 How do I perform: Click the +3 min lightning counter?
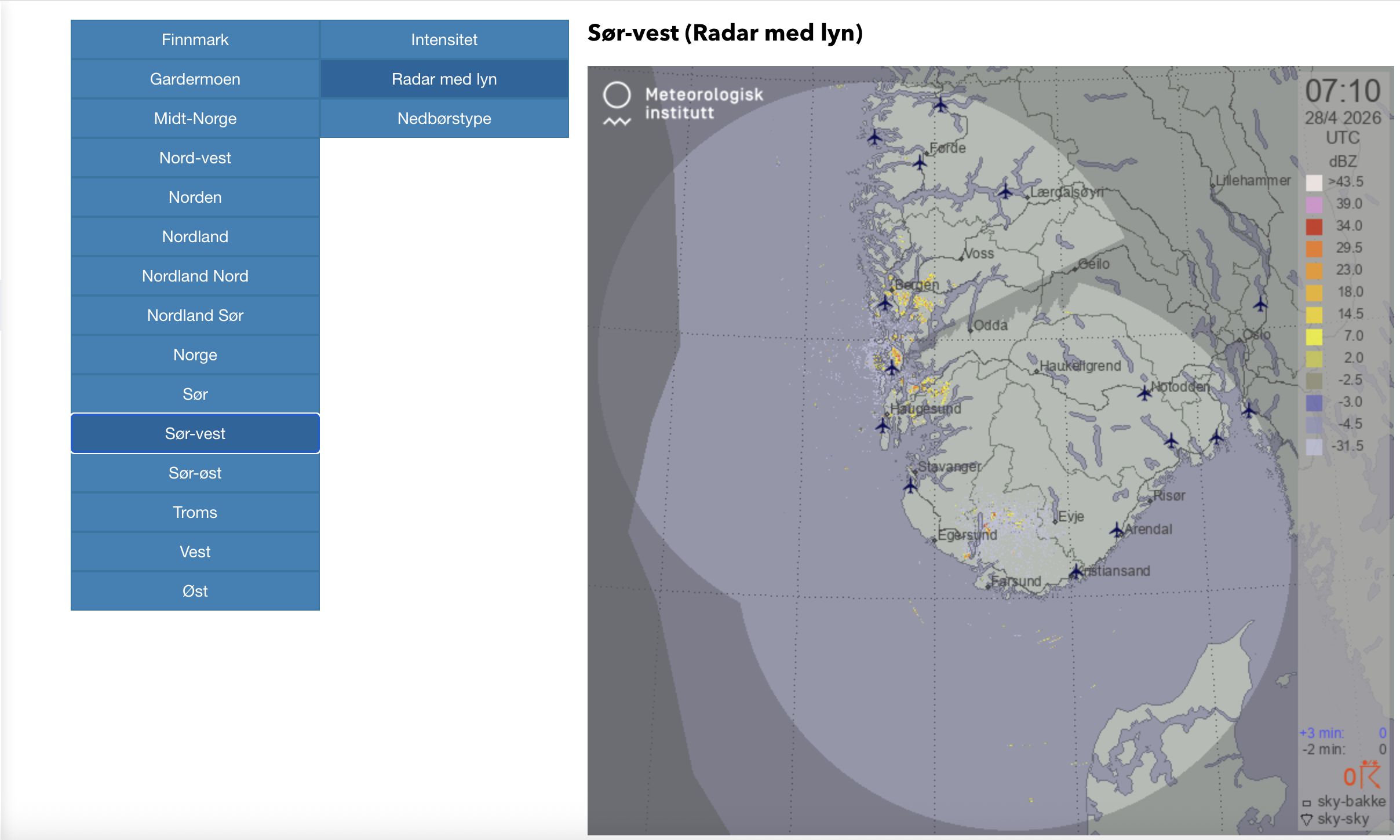pyautogui.click(x=1343, y=733)
